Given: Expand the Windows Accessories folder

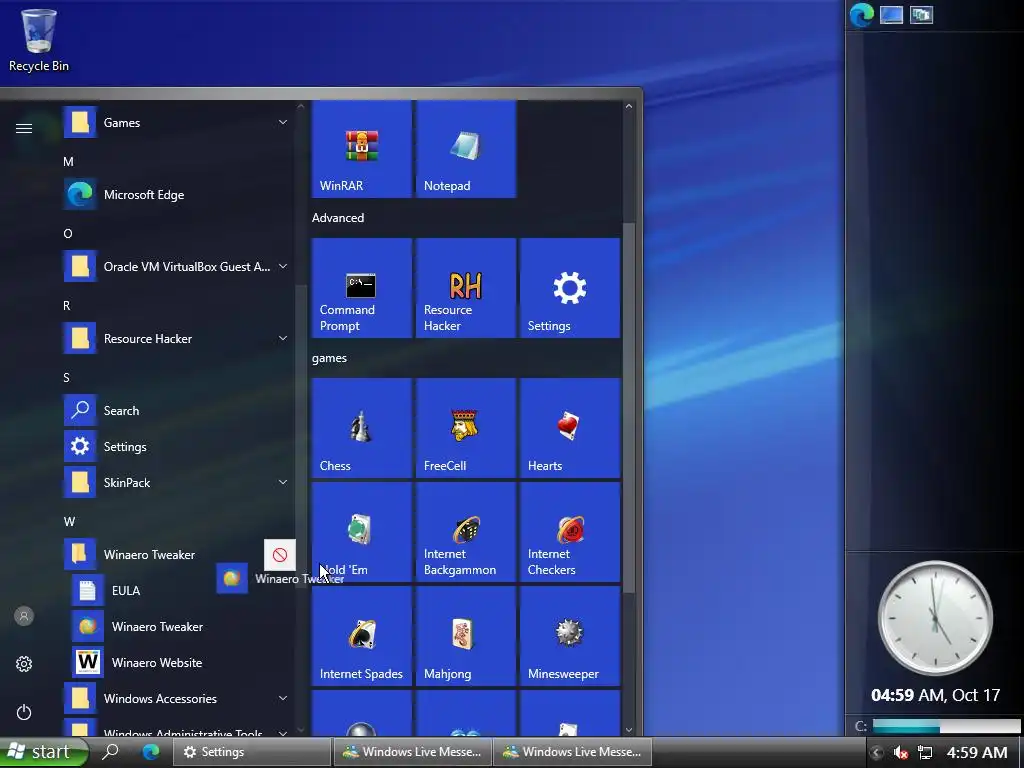Looking at the screenshot, I should tap(176, 698).
